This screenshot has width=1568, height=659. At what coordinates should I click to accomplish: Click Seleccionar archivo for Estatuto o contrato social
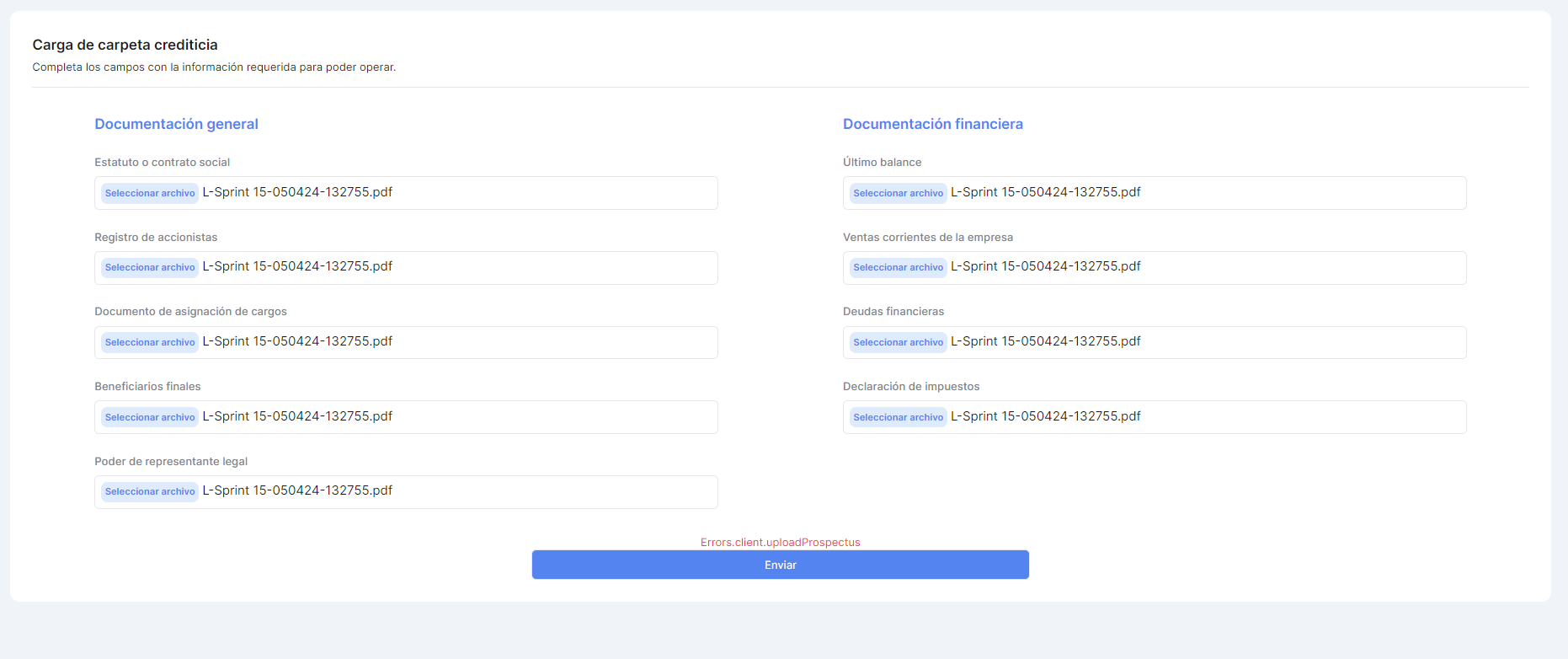(150, 193)
